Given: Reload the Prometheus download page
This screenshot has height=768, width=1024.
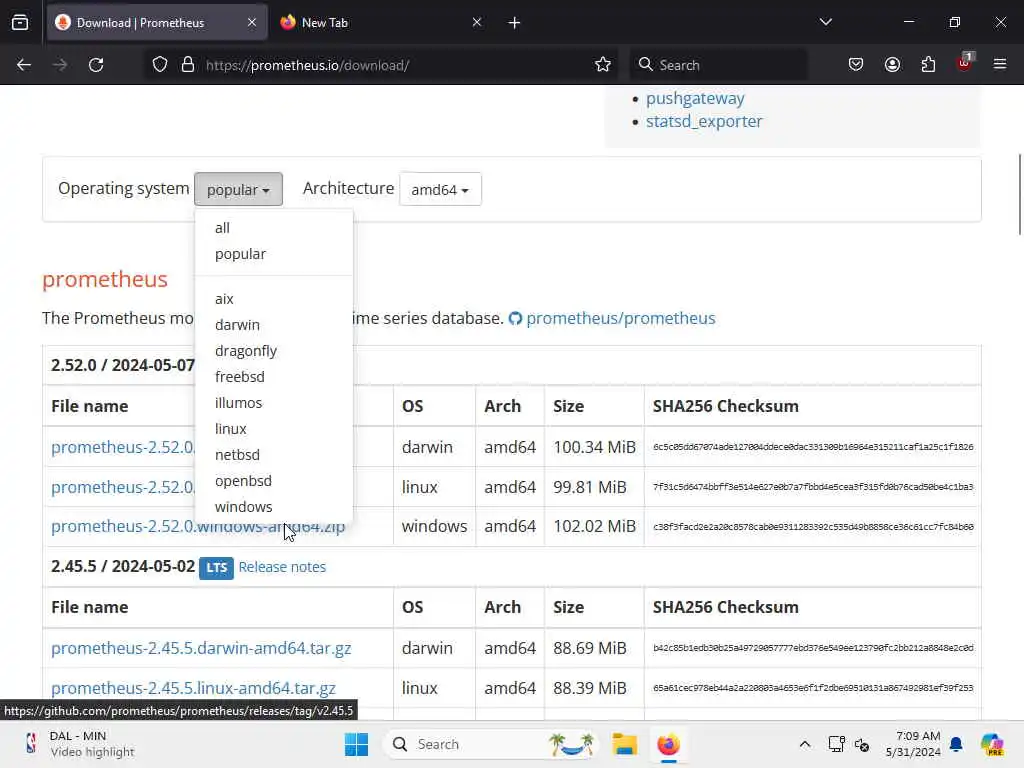Looking at the screenshot, I should click(96, 65).
